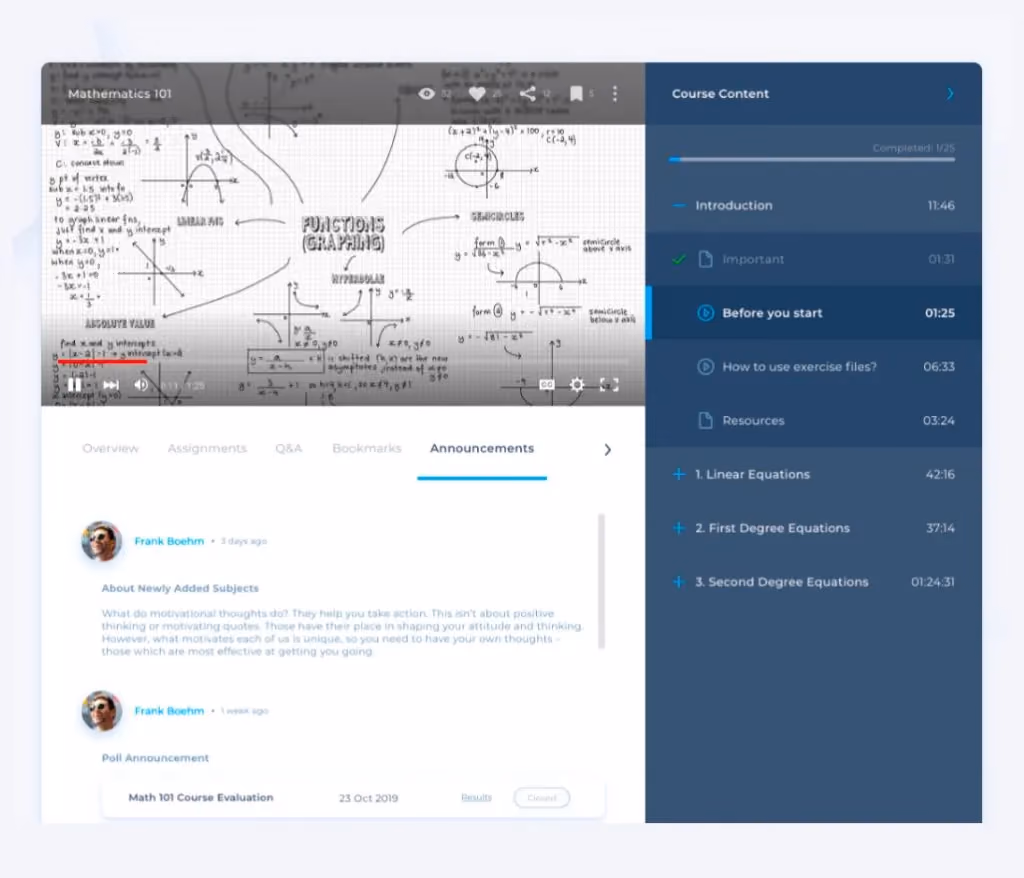Click the 23 Oct 2019 poll date
The image size is (1024, 878).
(x=368, y=798)
